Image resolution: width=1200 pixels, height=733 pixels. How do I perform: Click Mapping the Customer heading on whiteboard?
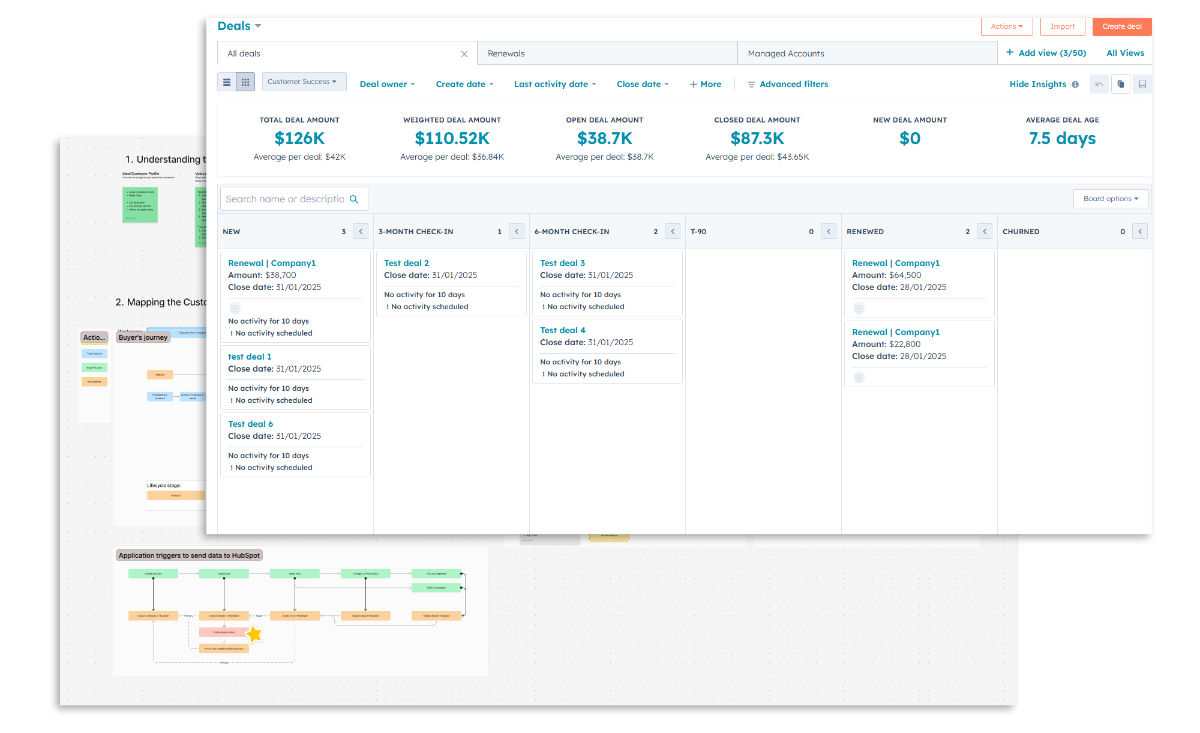coord(160,302)
